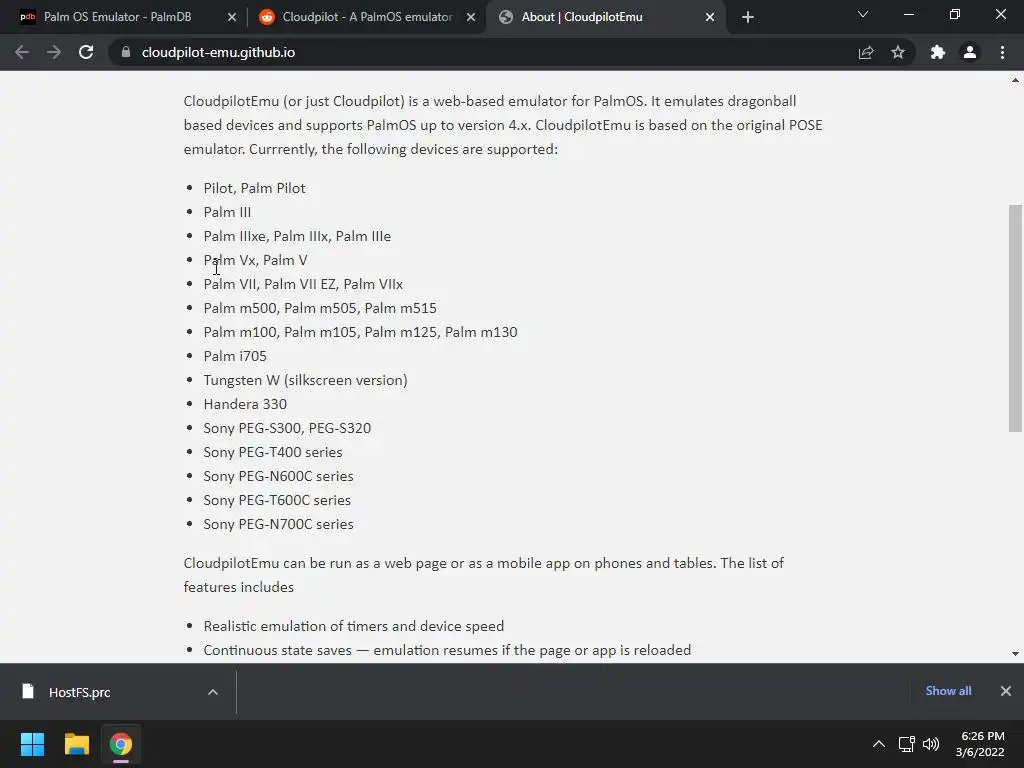Close the Palm OS Emulator - PalmDB tab
This screenshot has width=1024, height=768.
tap(232, 17)
